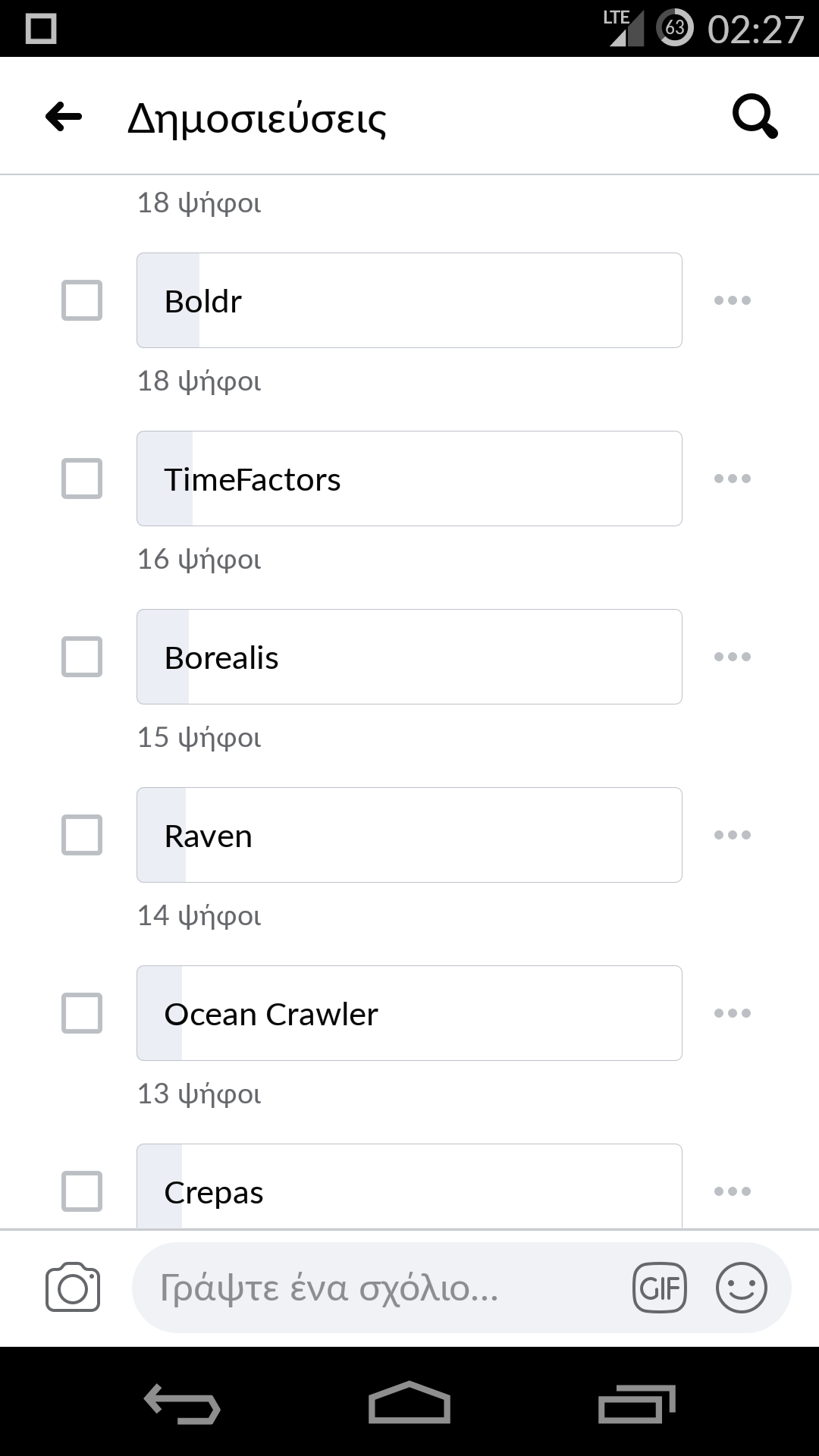The height and width of the screenshot is (1456, 819).
Task: Select the Borealis poll option
Action: coord(409,657)
